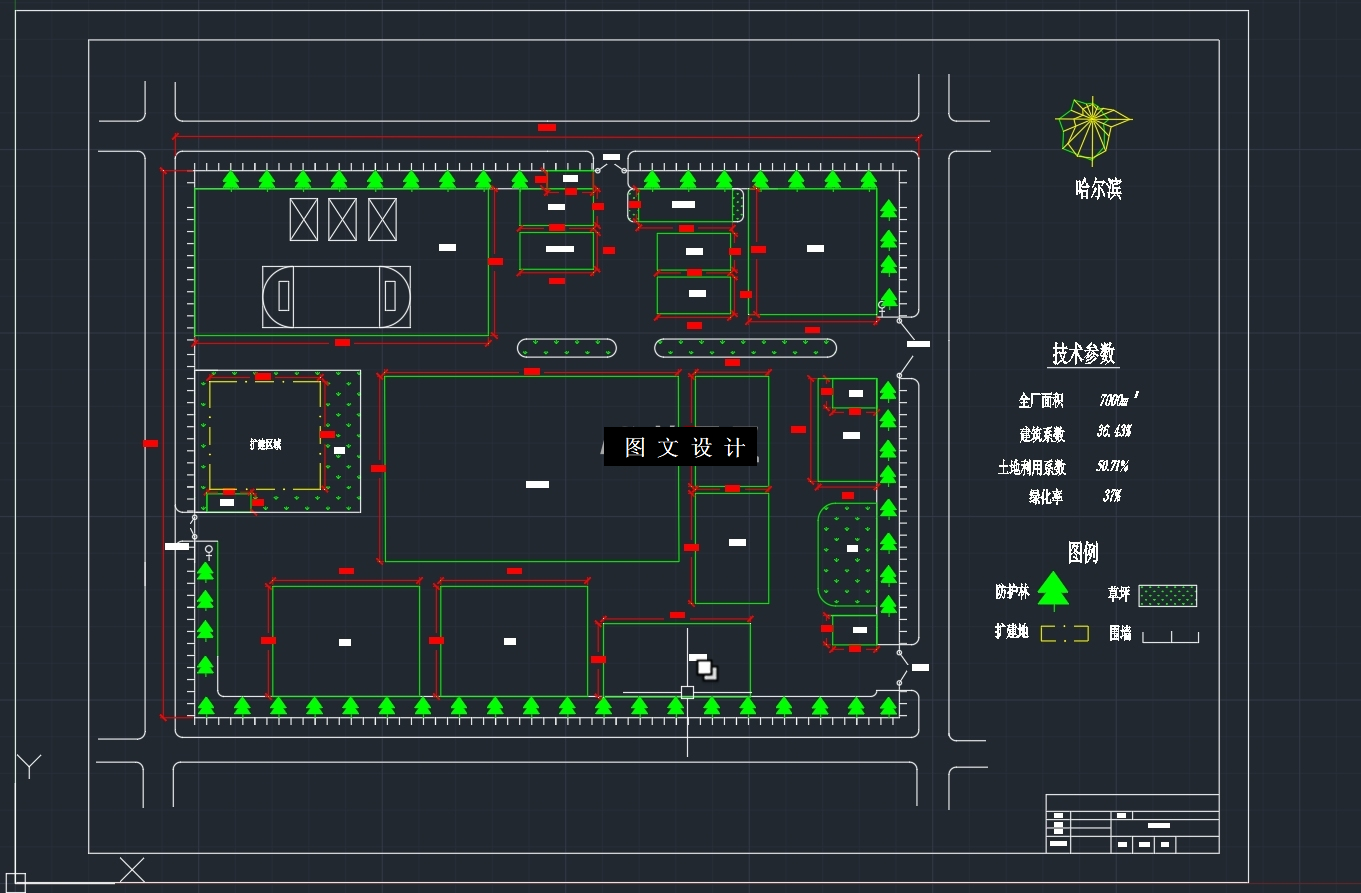
Task: Select the title block table at bottom right
Action: click(x=1132, y=824)
